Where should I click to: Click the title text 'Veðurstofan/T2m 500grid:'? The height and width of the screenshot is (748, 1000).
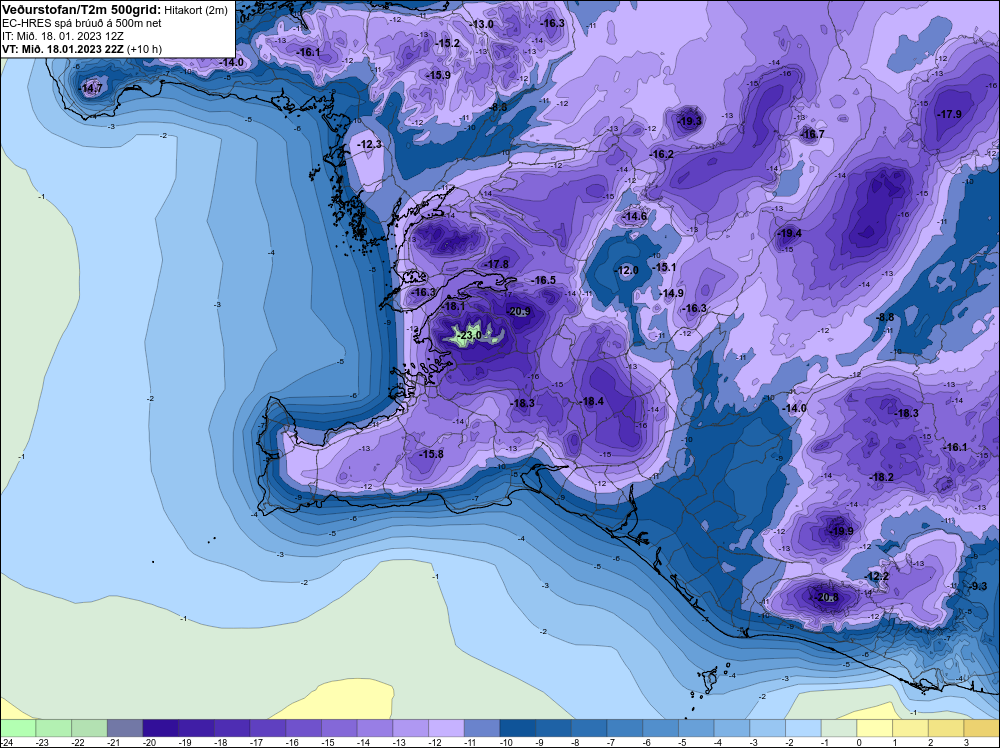pyautogui.click(x=82, y=10)
